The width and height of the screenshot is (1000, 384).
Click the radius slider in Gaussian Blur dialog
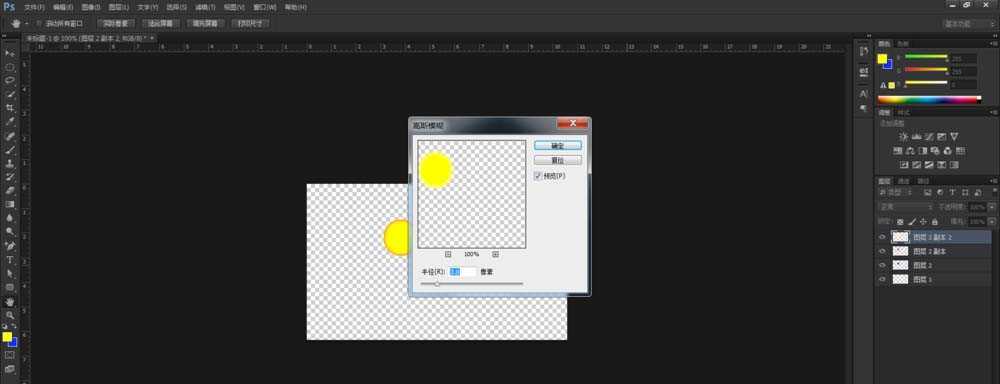click(x=472, y=284)
